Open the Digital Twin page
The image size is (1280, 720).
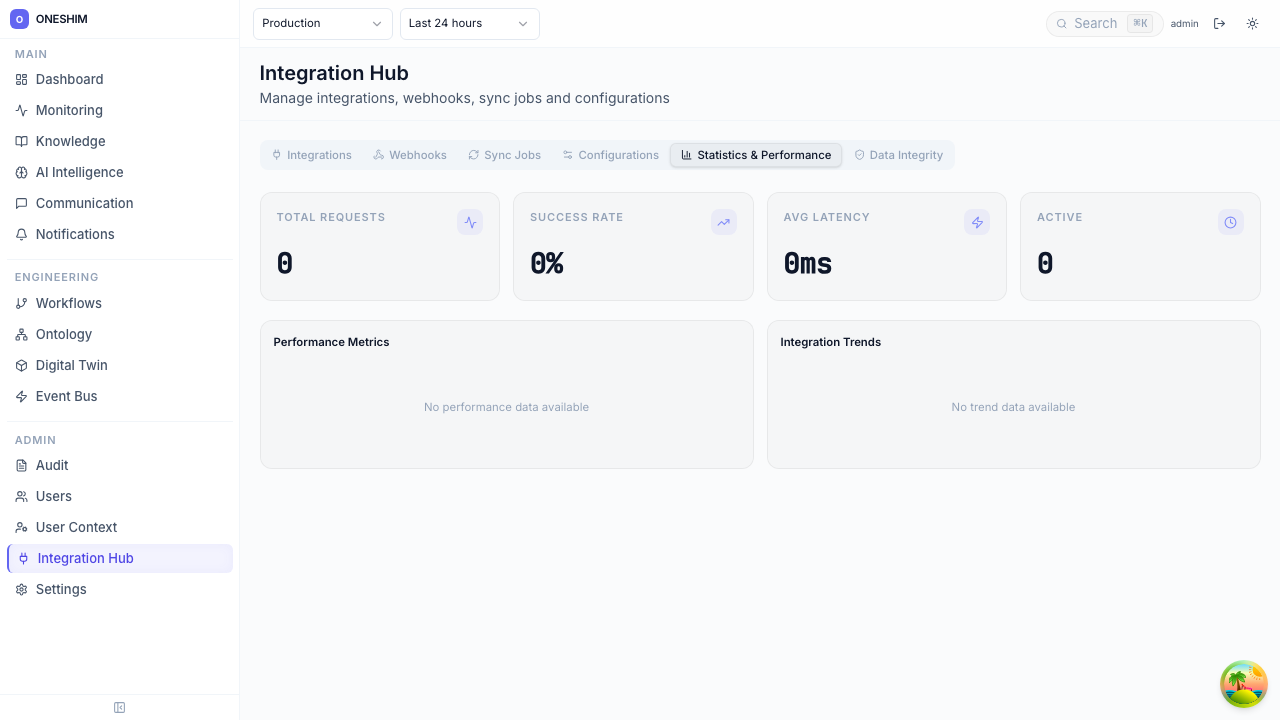click(71, 365)
